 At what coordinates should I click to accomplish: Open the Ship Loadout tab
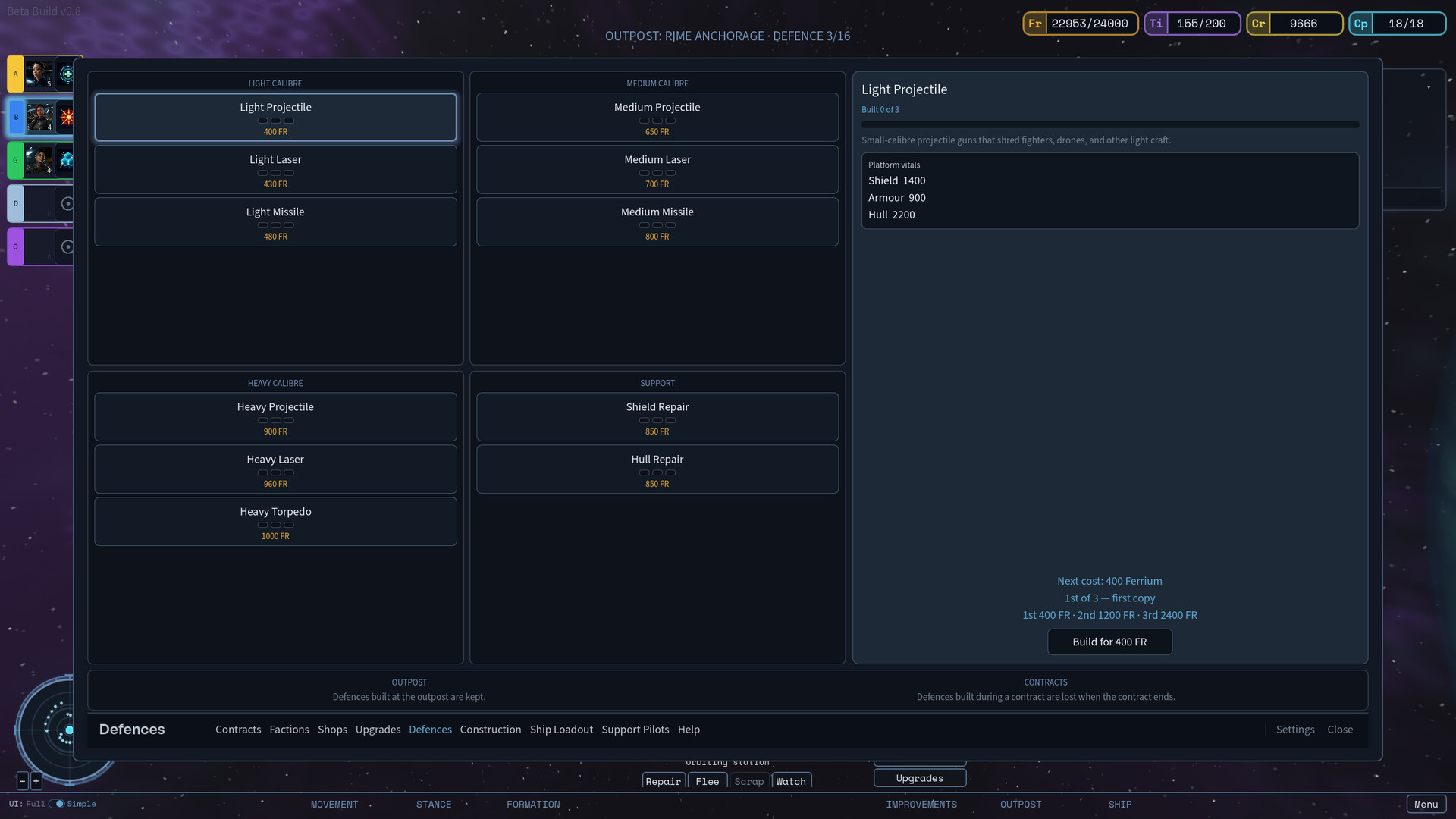click(561, 730)
